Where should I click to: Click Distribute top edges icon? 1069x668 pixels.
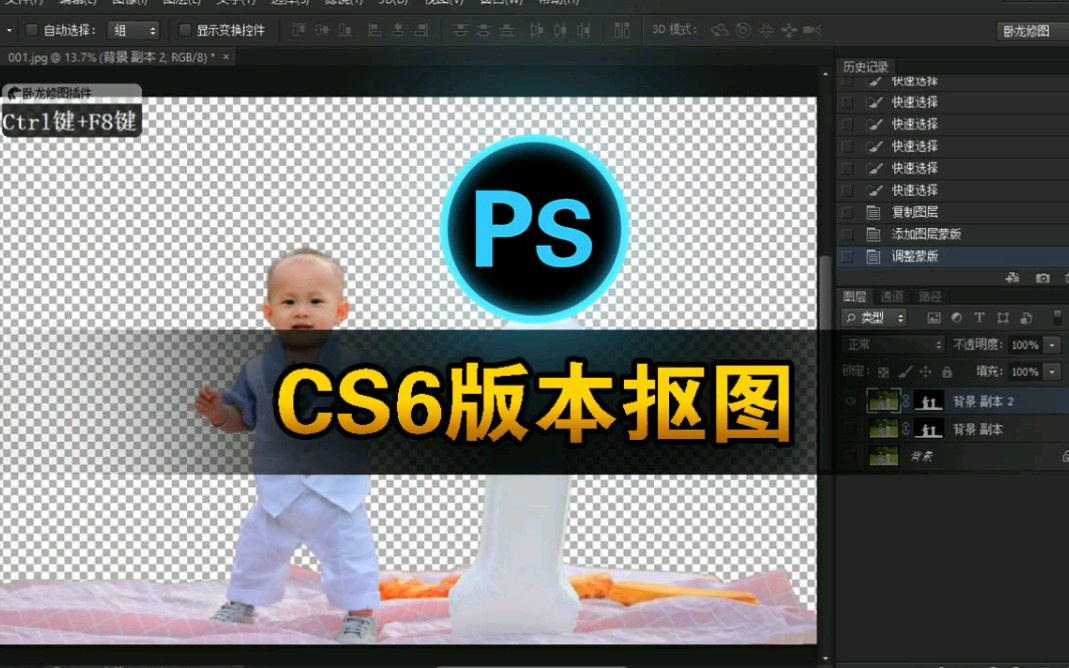pos(461,30)
